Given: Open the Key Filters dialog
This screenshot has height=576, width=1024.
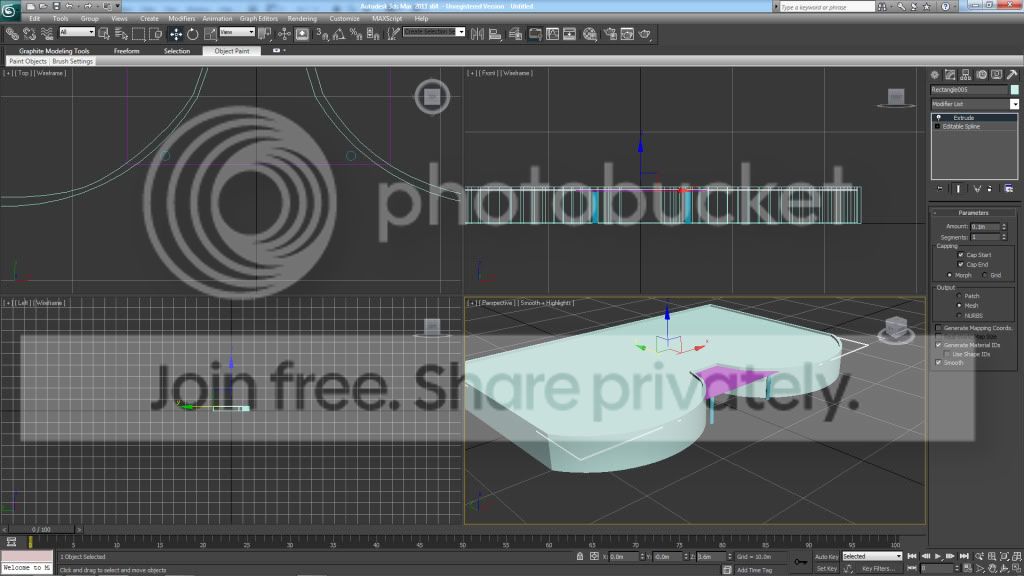Looking at the screenshot, I should 877,569.
